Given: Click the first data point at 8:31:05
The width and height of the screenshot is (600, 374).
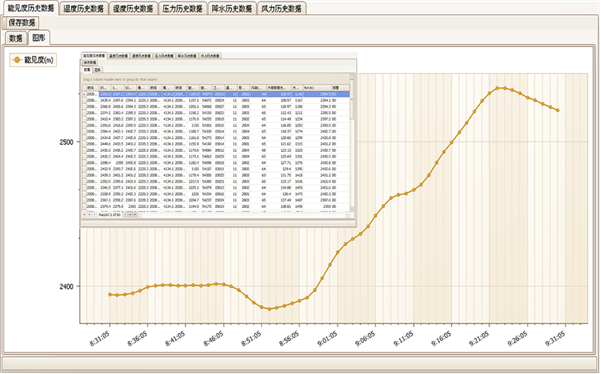Looking at the screenshot, I should pyautogui.click(x=110, y=294).
